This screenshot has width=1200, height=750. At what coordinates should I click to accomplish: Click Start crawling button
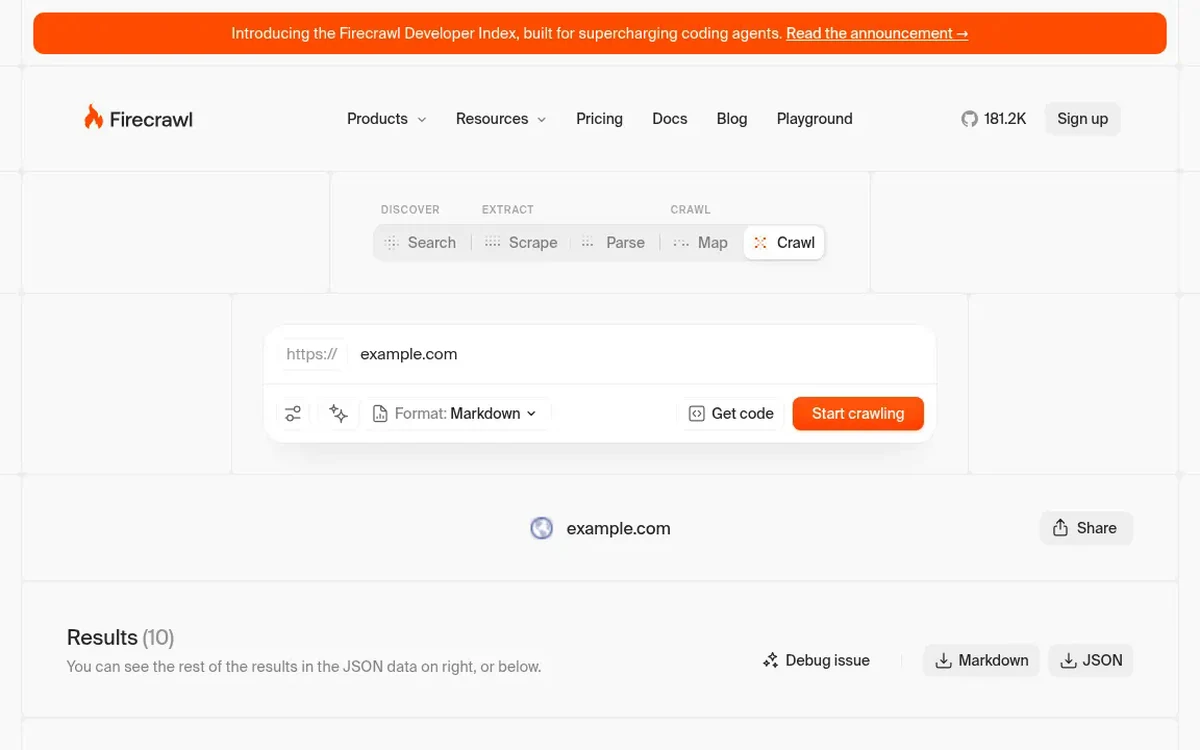858,413
